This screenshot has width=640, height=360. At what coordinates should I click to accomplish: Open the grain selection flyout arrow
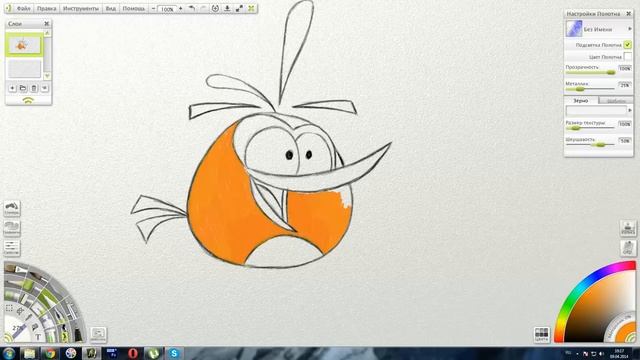point(630,110)
